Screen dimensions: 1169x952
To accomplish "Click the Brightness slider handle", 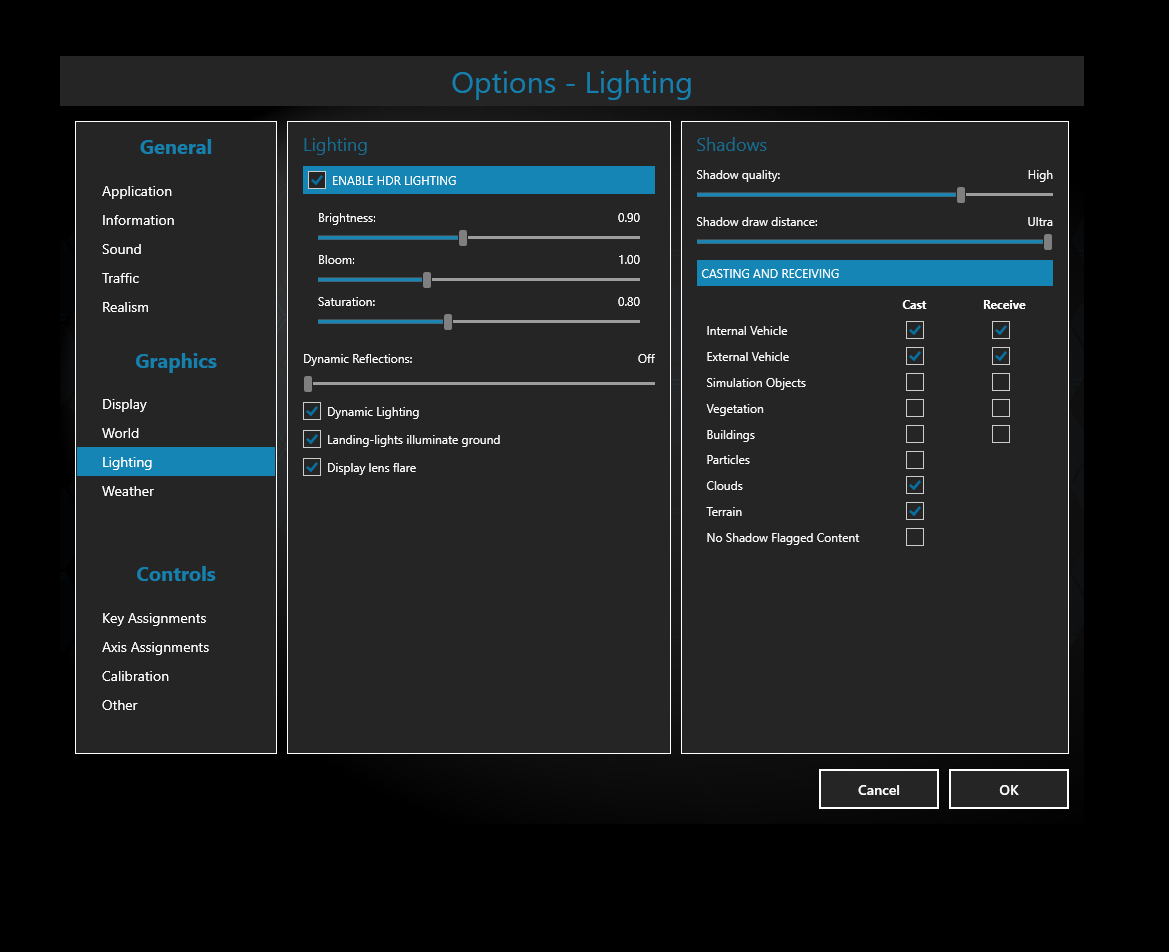I will (463, 238).
